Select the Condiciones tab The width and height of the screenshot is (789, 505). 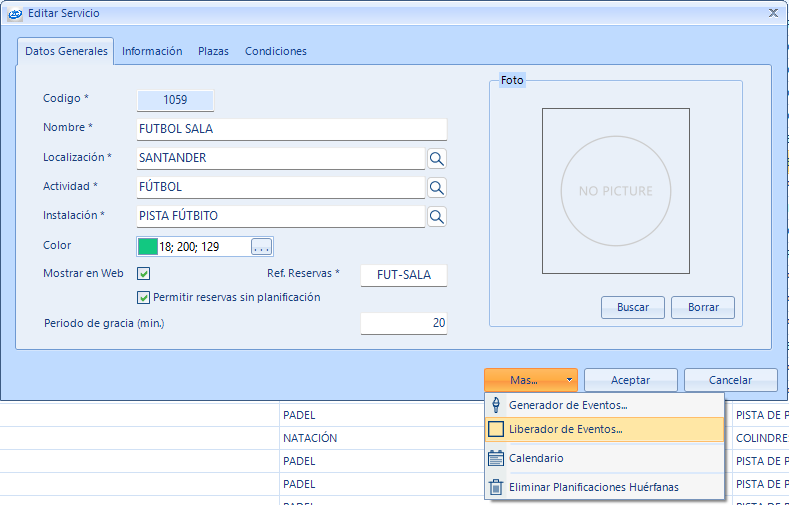point(276,51)
